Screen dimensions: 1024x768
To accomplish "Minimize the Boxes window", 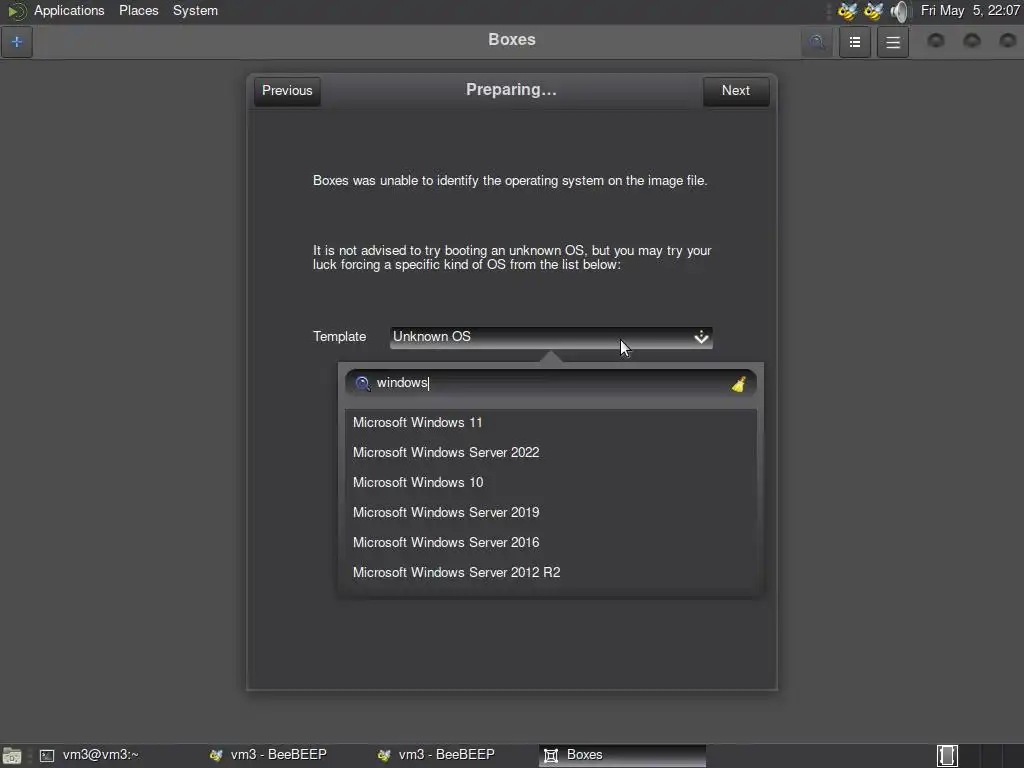I will point(936,40).
